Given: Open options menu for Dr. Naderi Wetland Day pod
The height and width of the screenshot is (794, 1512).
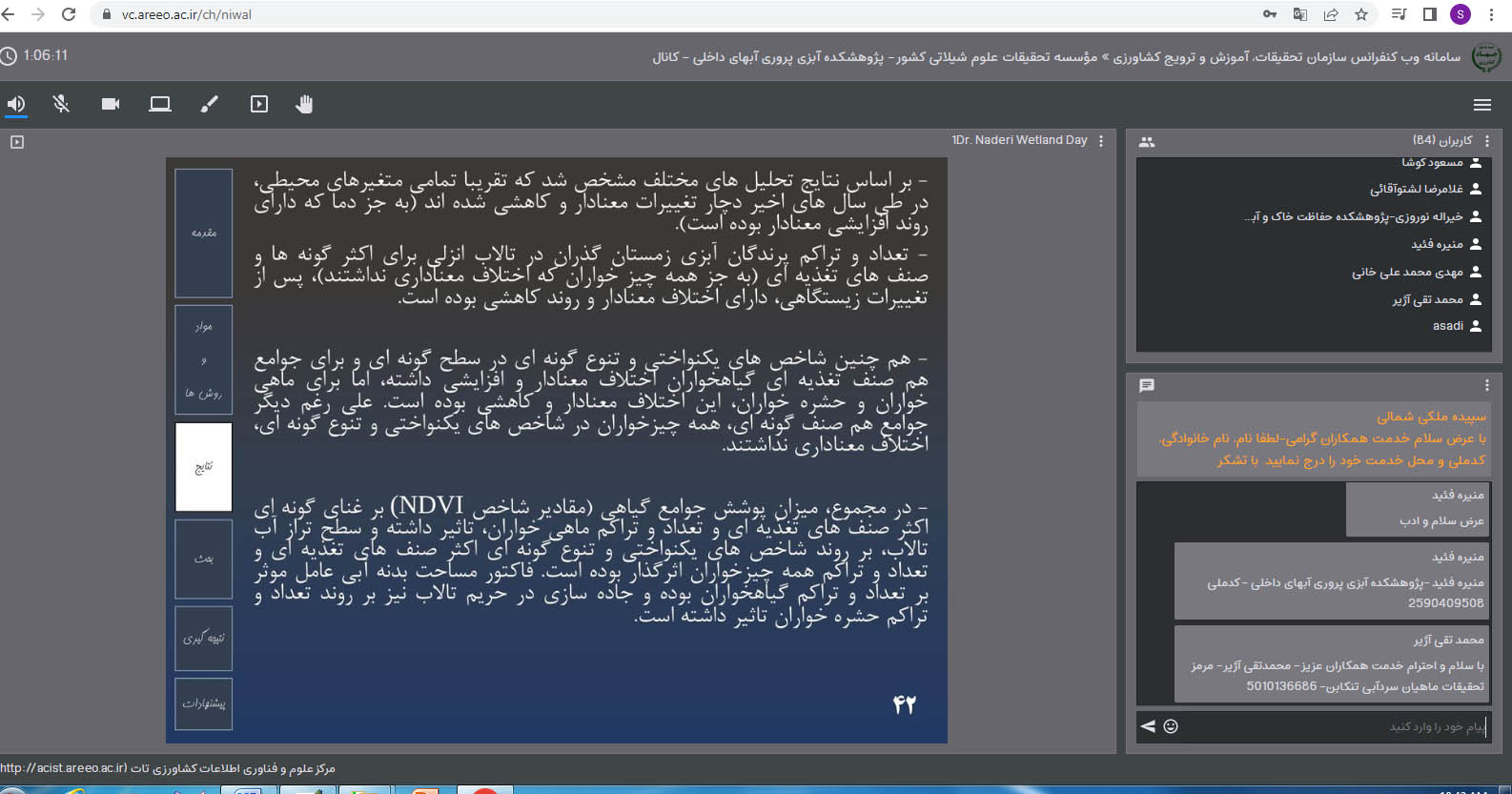Looking at the screenshot, I should click(1101, 140).
